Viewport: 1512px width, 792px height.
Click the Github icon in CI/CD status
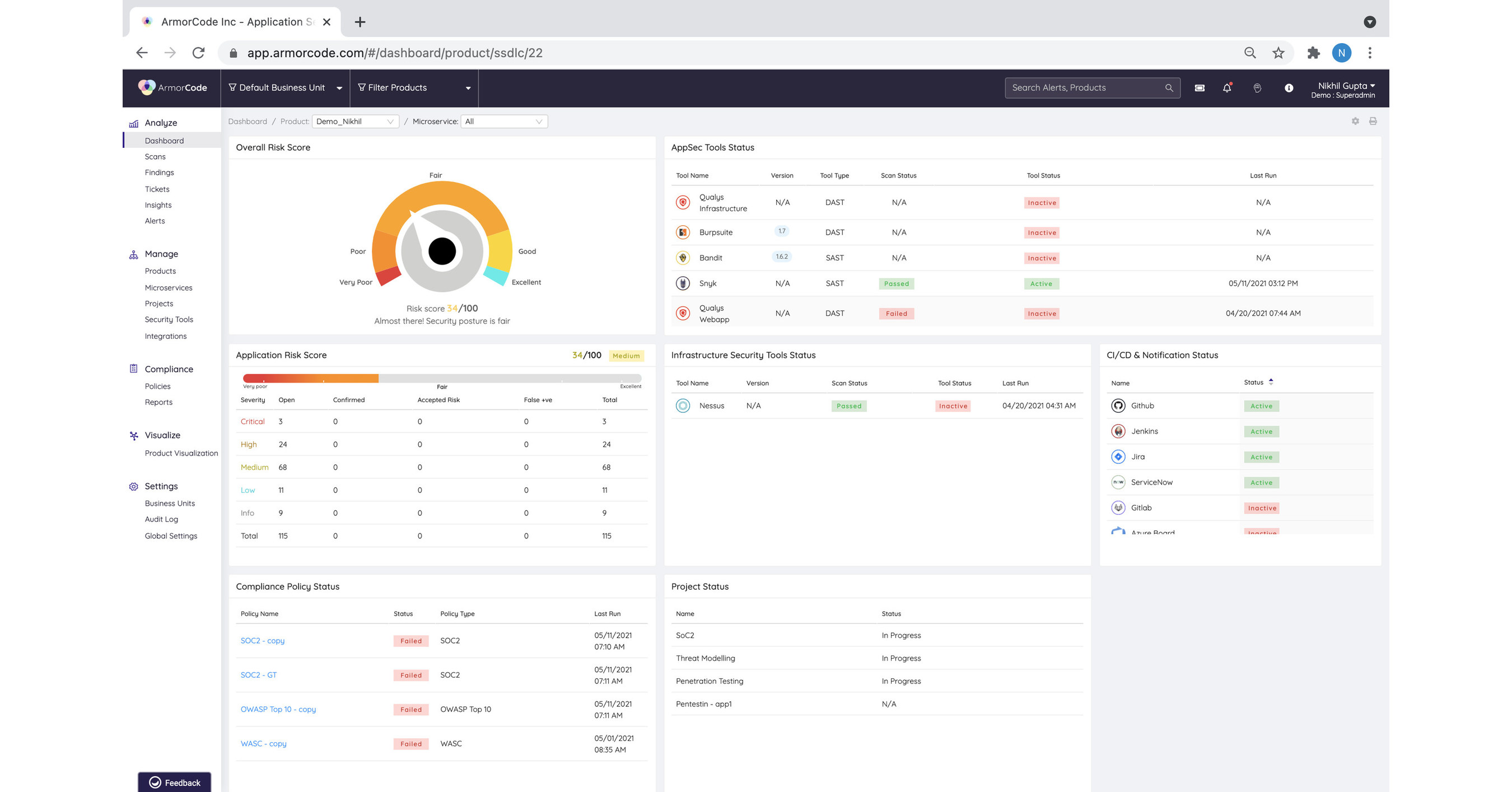[1118, 405]
